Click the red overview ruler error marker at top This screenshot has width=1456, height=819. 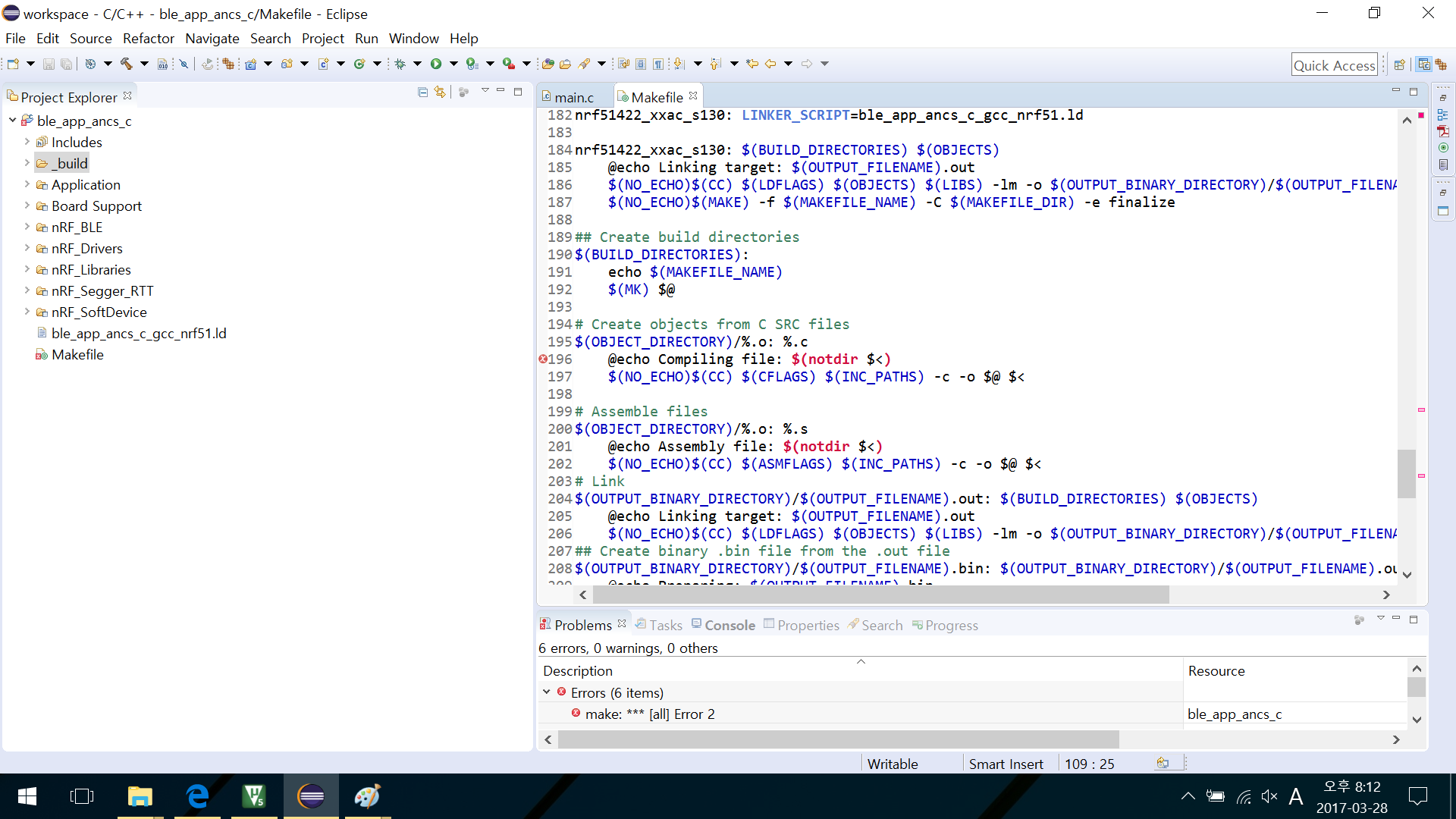1421,115
